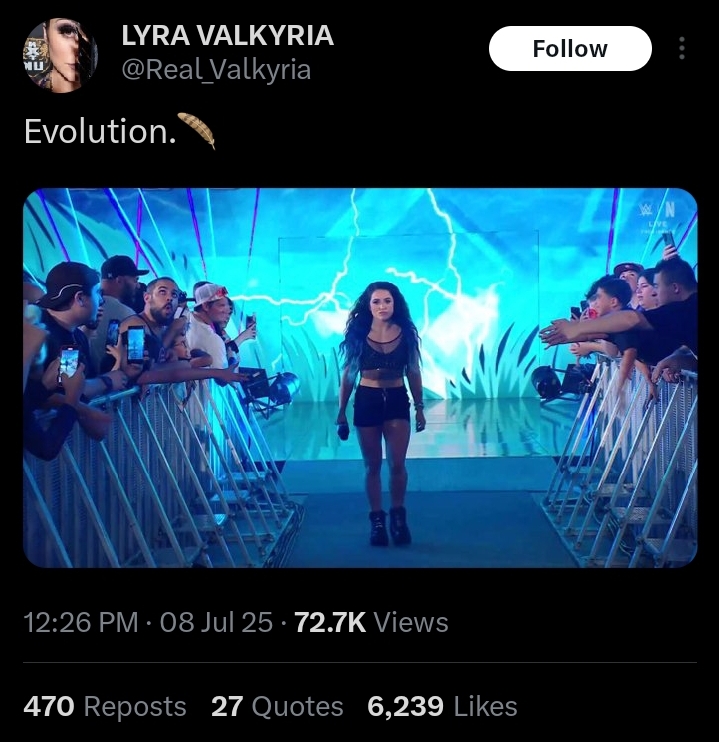This screenshot has height=742, width=719.
Task: Open Lyra Valkyria's profile picture
Action: click(61, 56)
